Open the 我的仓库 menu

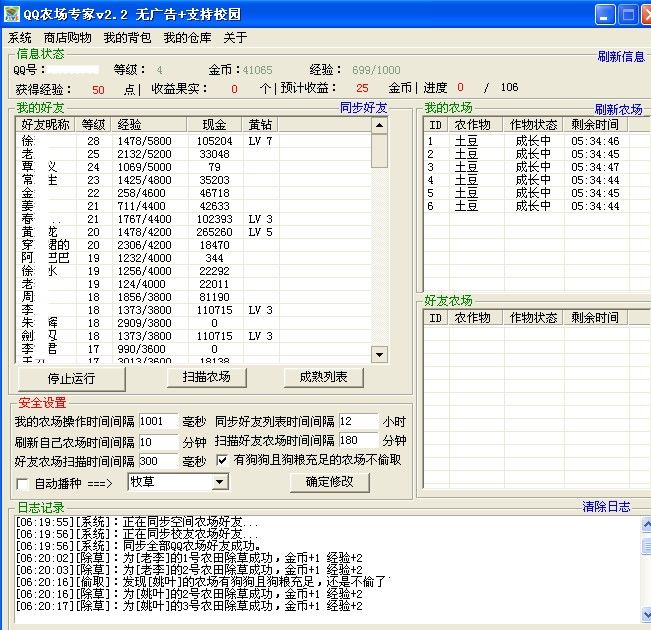point(187,38)
